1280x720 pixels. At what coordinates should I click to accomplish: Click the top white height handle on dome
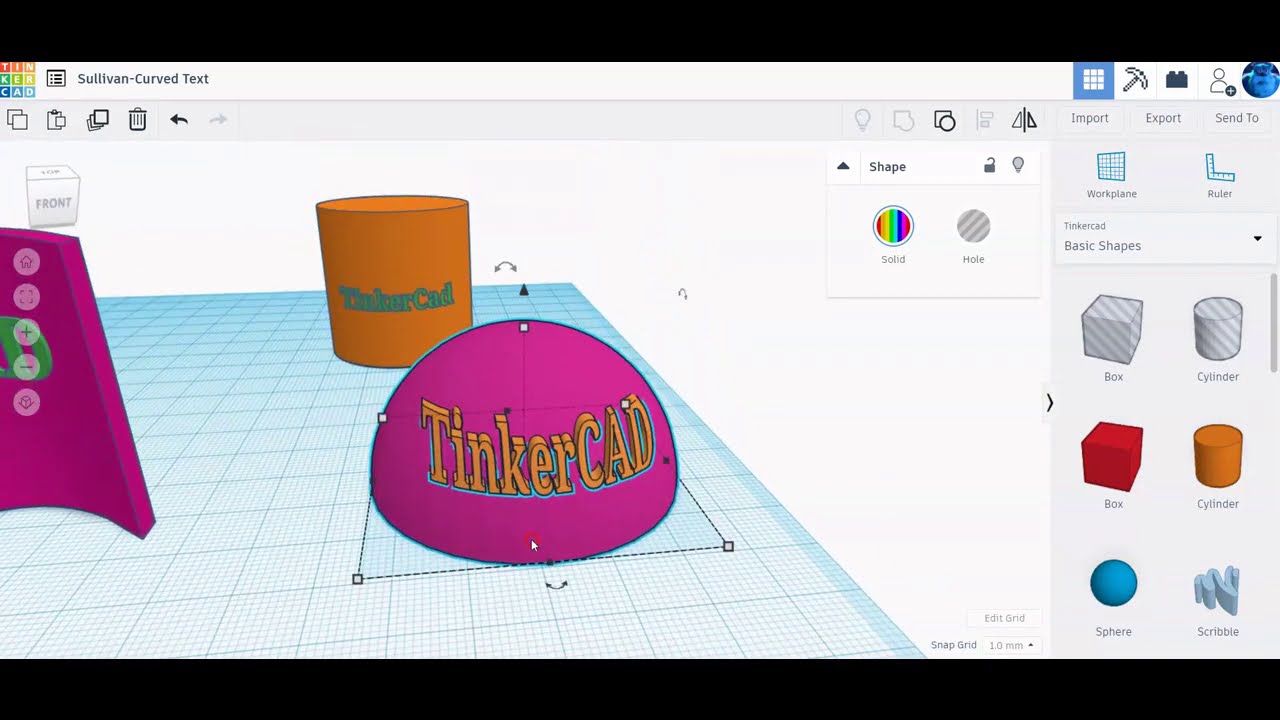click(x=524, y=327)
